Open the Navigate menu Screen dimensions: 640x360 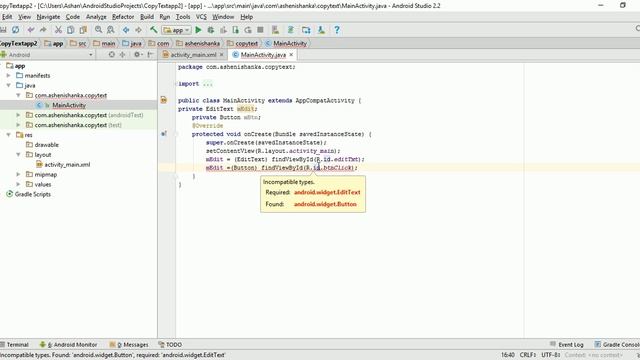[48, 17]
